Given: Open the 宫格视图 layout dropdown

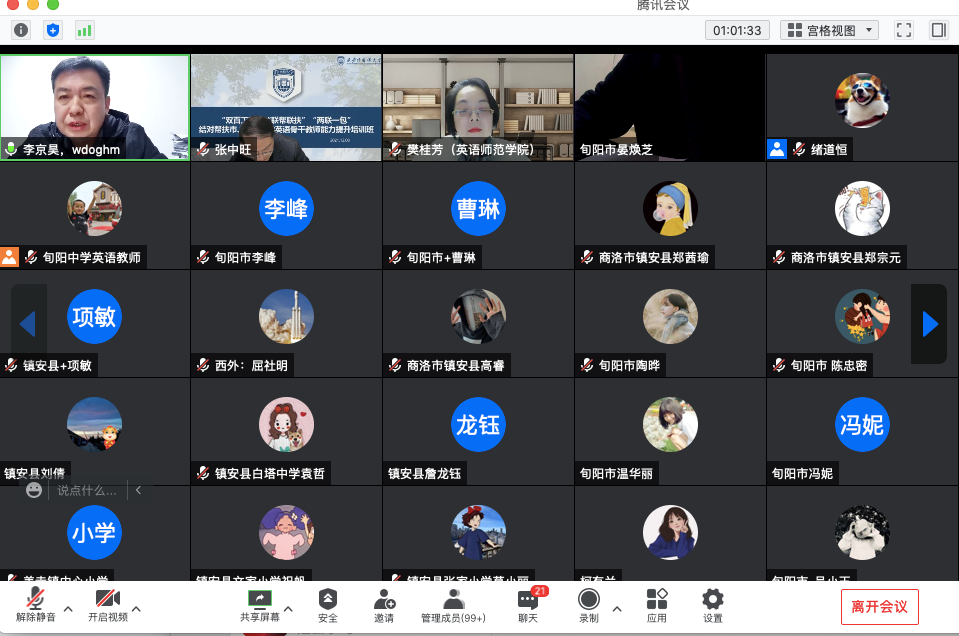Looking at the screenshot, I should [x=829, y=30].
